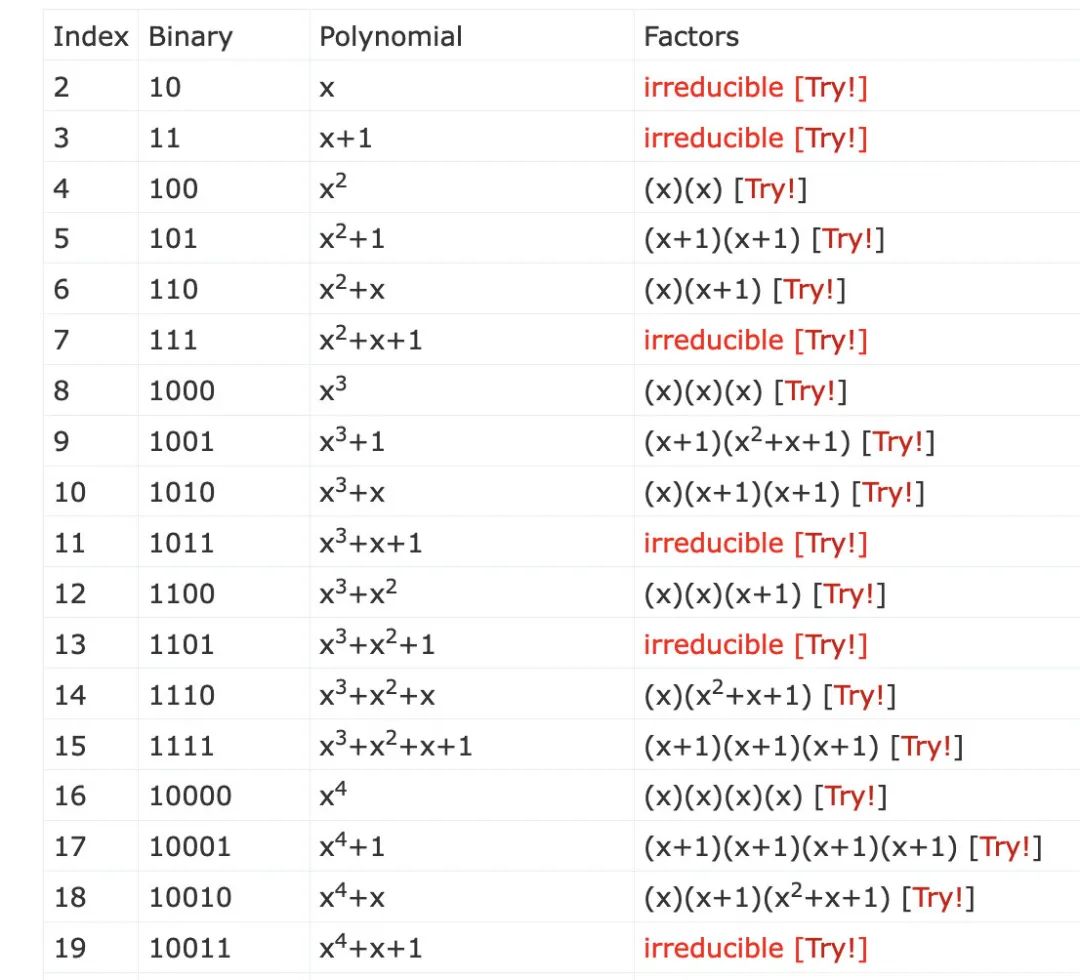Click Try! in the index 12 row

(x=849, y=594)
